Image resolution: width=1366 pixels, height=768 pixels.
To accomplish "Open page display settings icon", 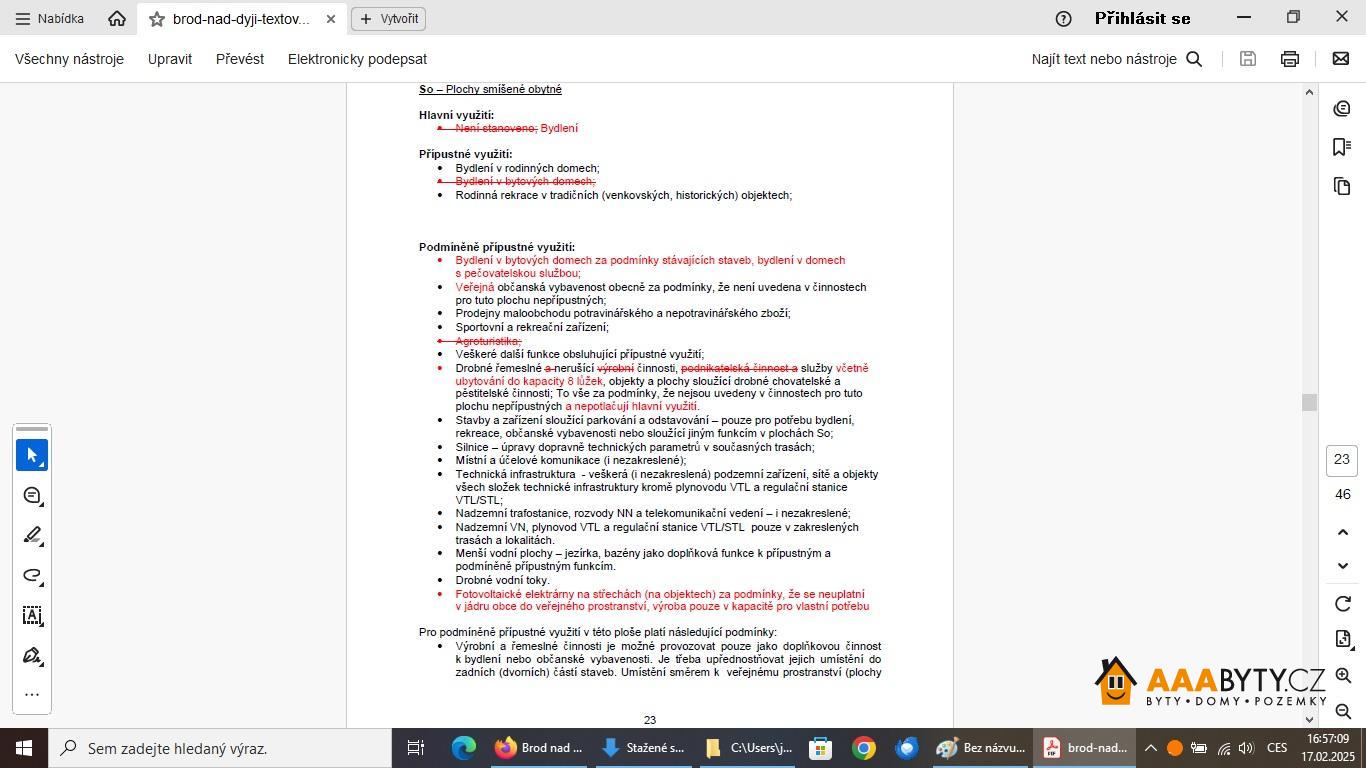I will point(1343,639).
